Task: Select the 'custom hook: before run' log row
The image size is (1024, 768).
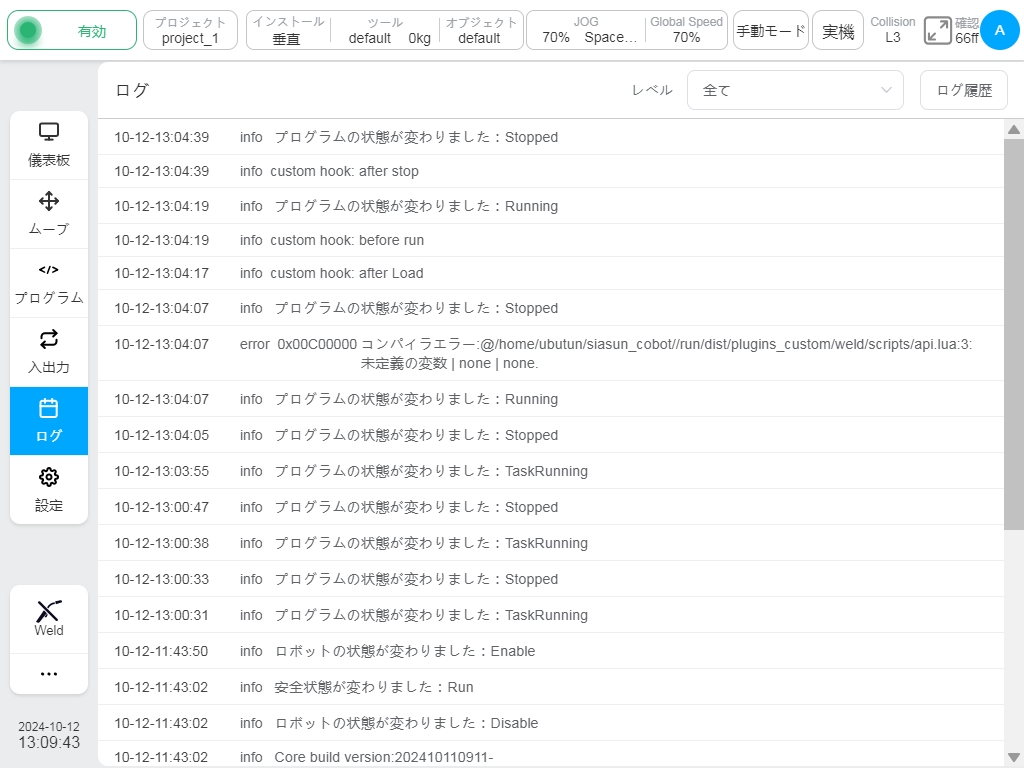Action: point(551,240)
